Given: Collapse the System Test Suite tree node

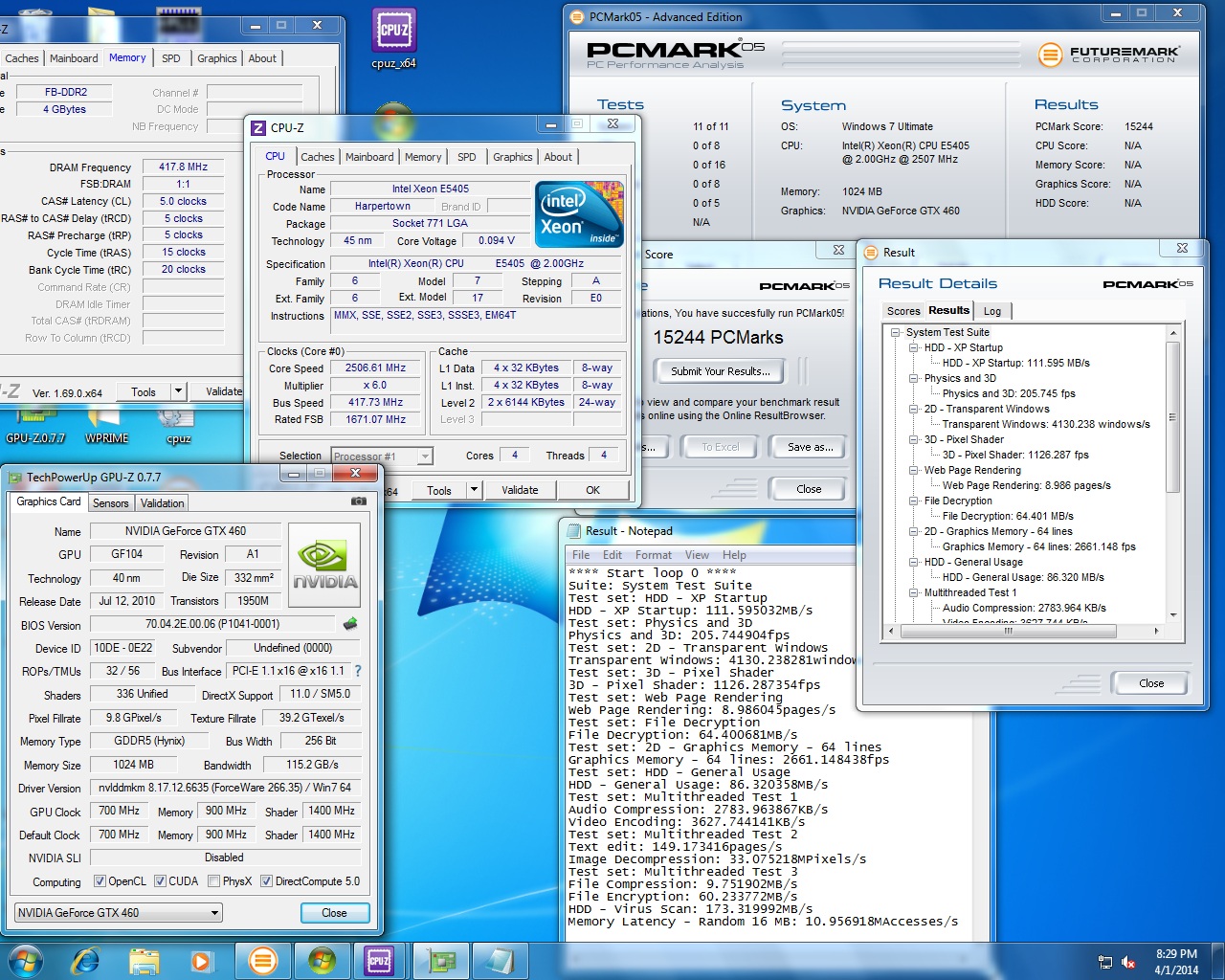Looking at the screenshot, I should tap(896, 333).
